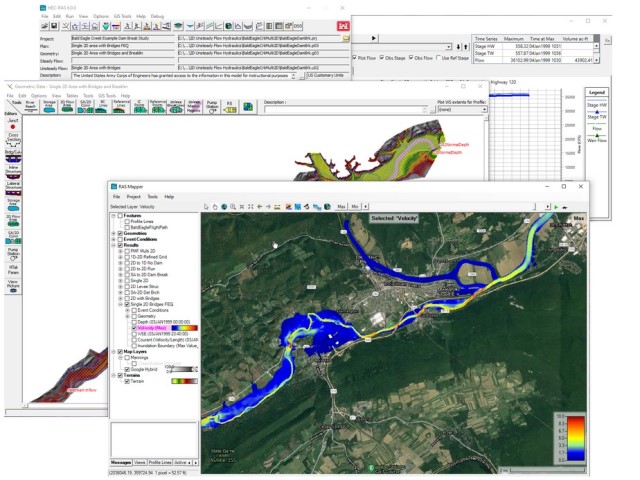This screenshot has width=640, height=480.
Task: Open the Tools menu in RAS Mapper
Action: 153,197
